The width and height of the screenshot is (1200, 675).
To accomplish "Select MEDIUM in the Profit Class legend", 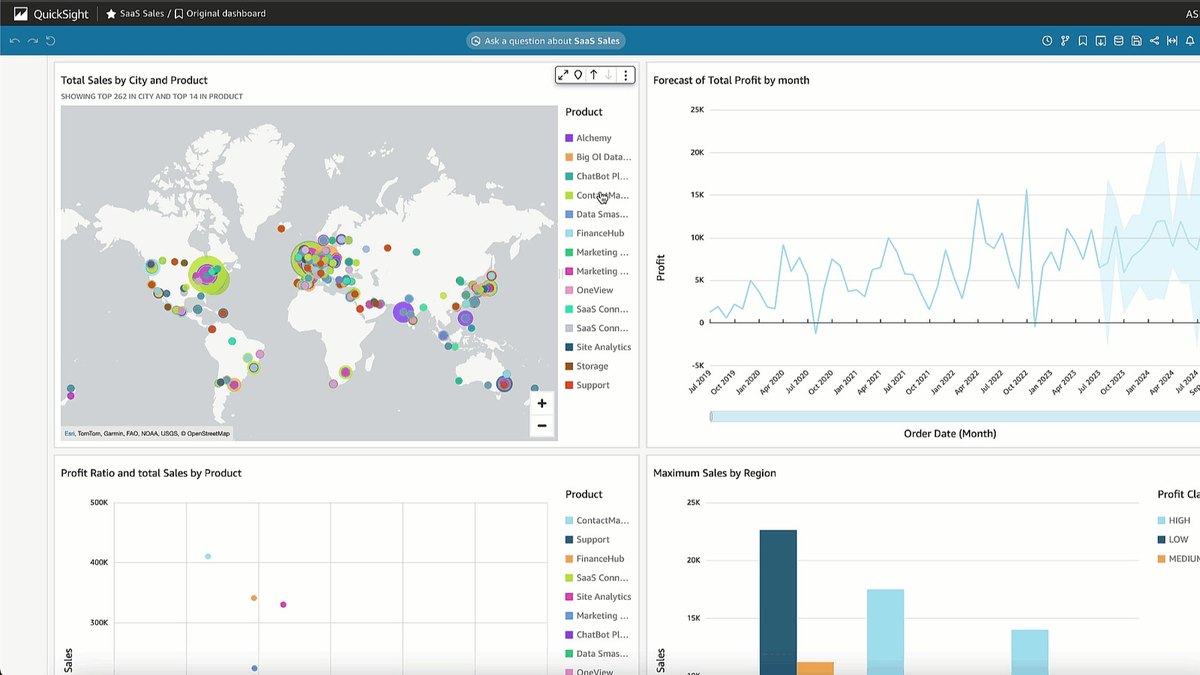I will [1178, 558].
